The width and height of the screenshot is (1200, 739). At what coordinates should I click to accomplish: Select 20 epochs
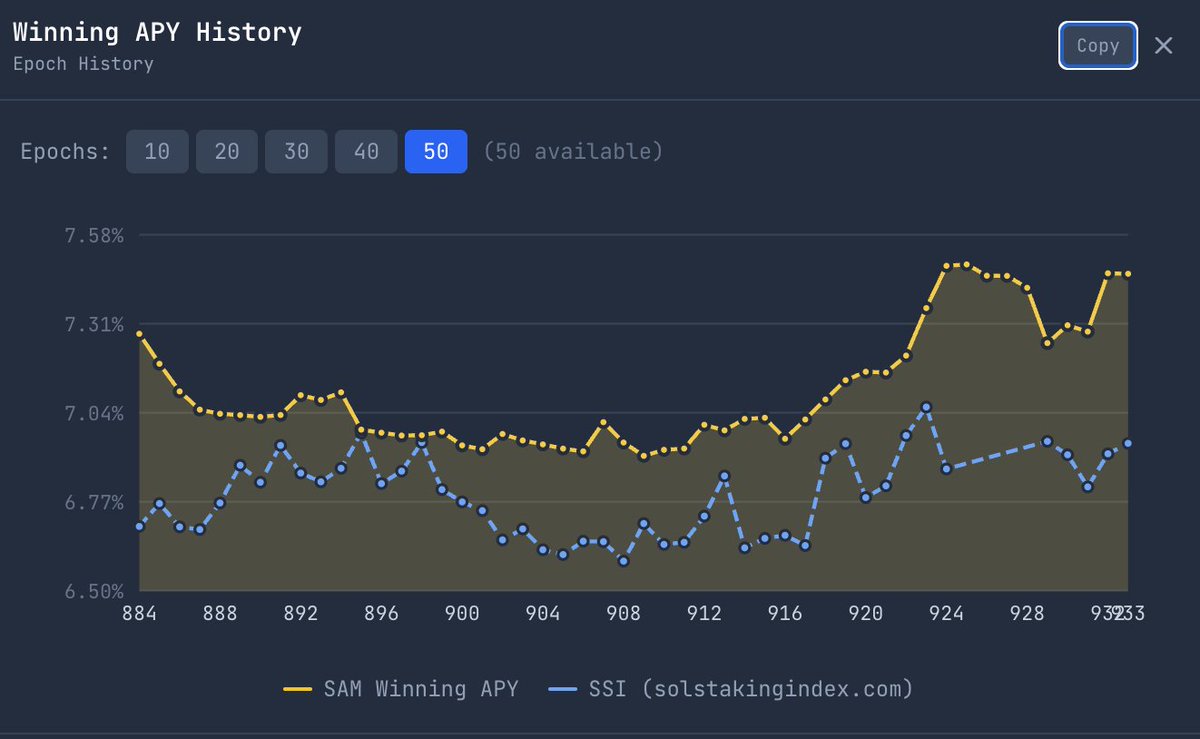click(227, 152)
